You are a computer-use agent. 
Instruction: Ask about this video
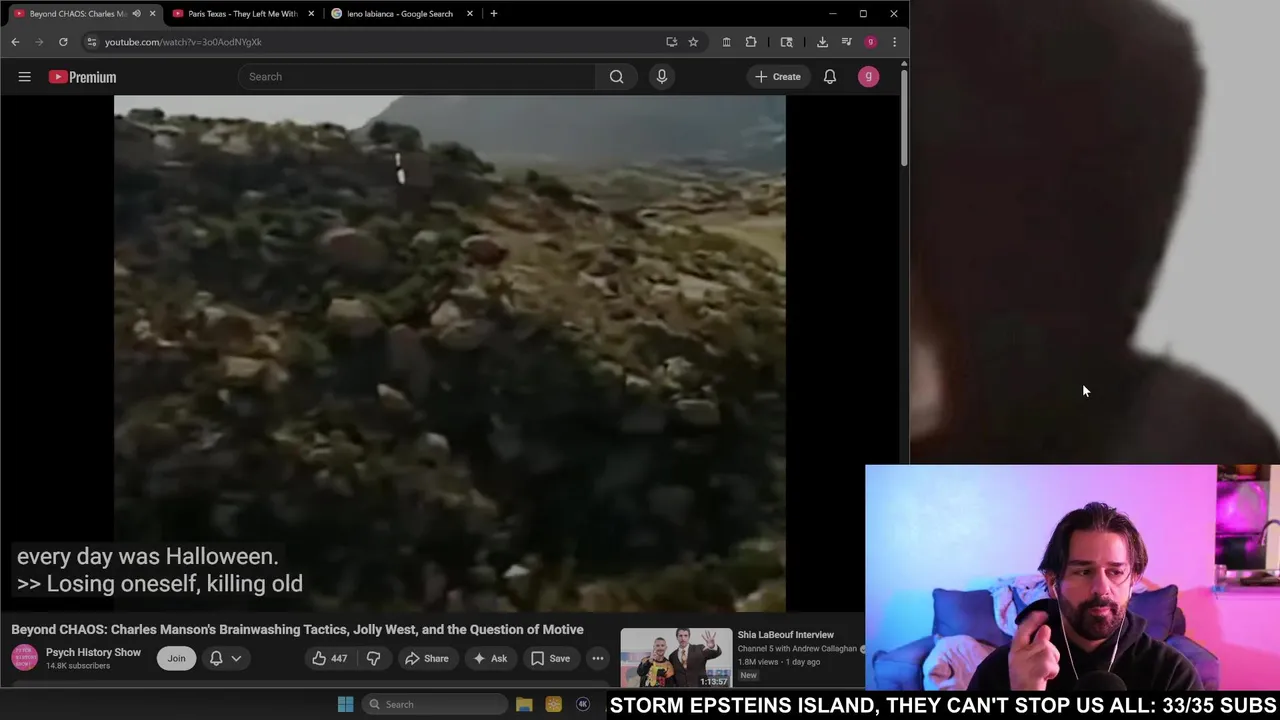pyautogui.click(x=490, y=658)
